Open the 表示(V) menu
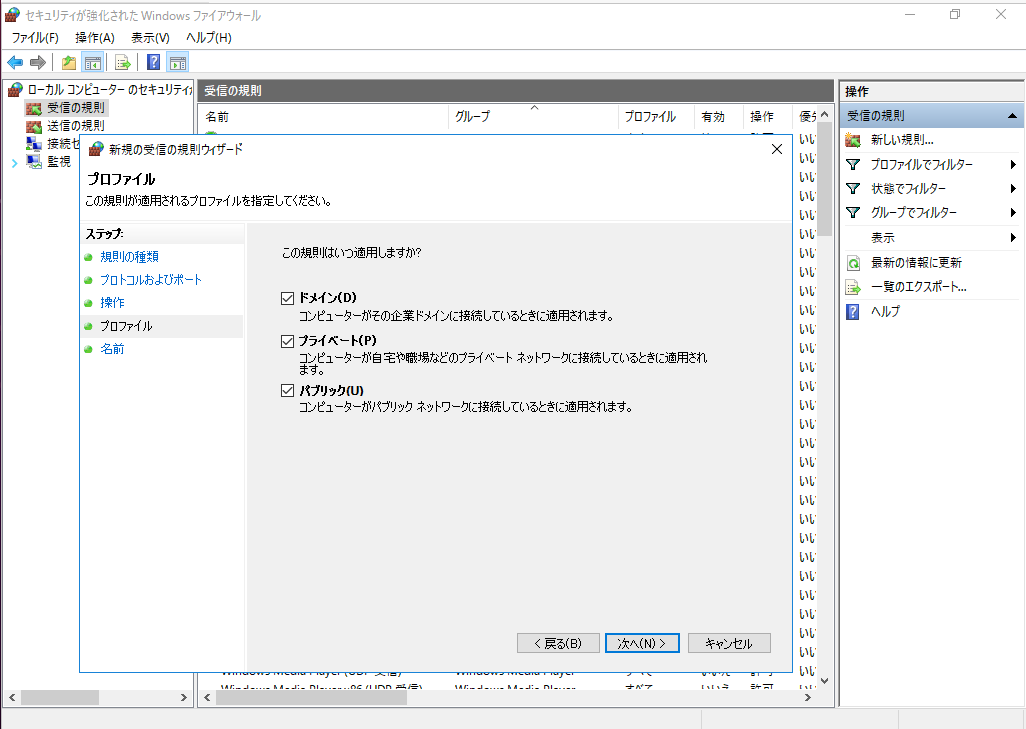This screenshot has height=729, width=1026. click(x=150, y=37)
